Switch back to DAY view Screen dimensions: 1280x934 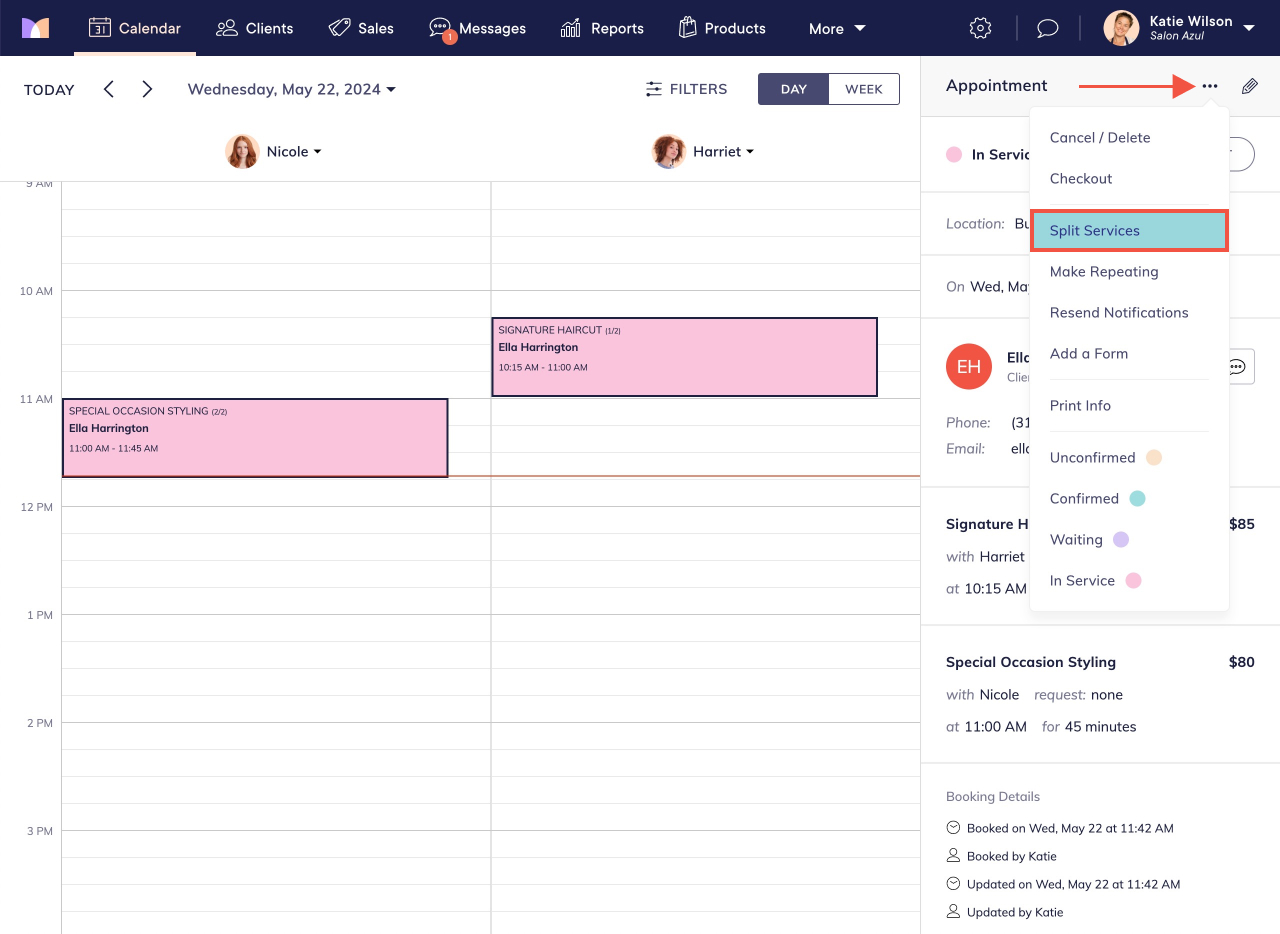point(793,88)
